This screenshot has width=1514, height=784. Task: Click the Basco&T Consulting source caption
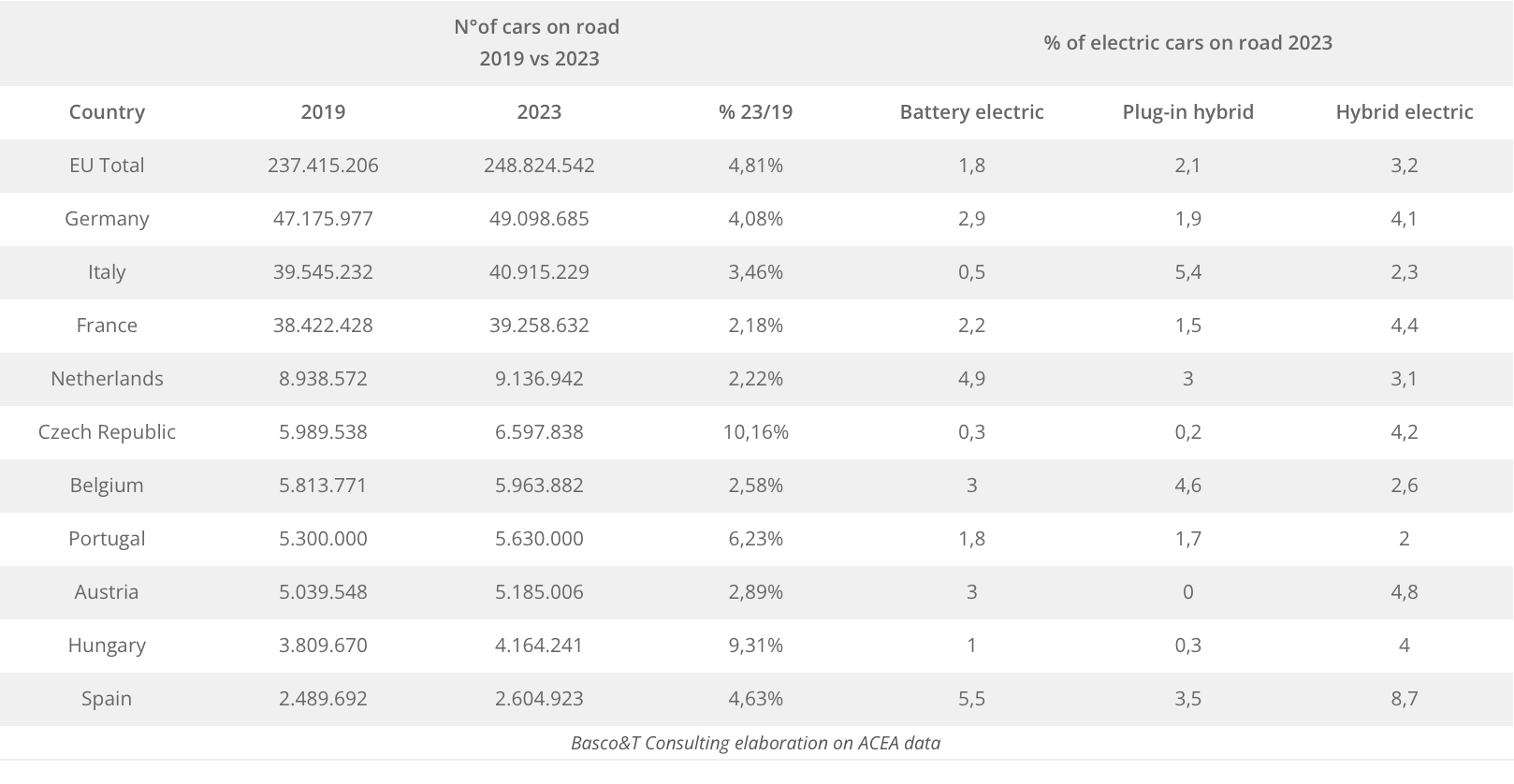click(755, 744)
